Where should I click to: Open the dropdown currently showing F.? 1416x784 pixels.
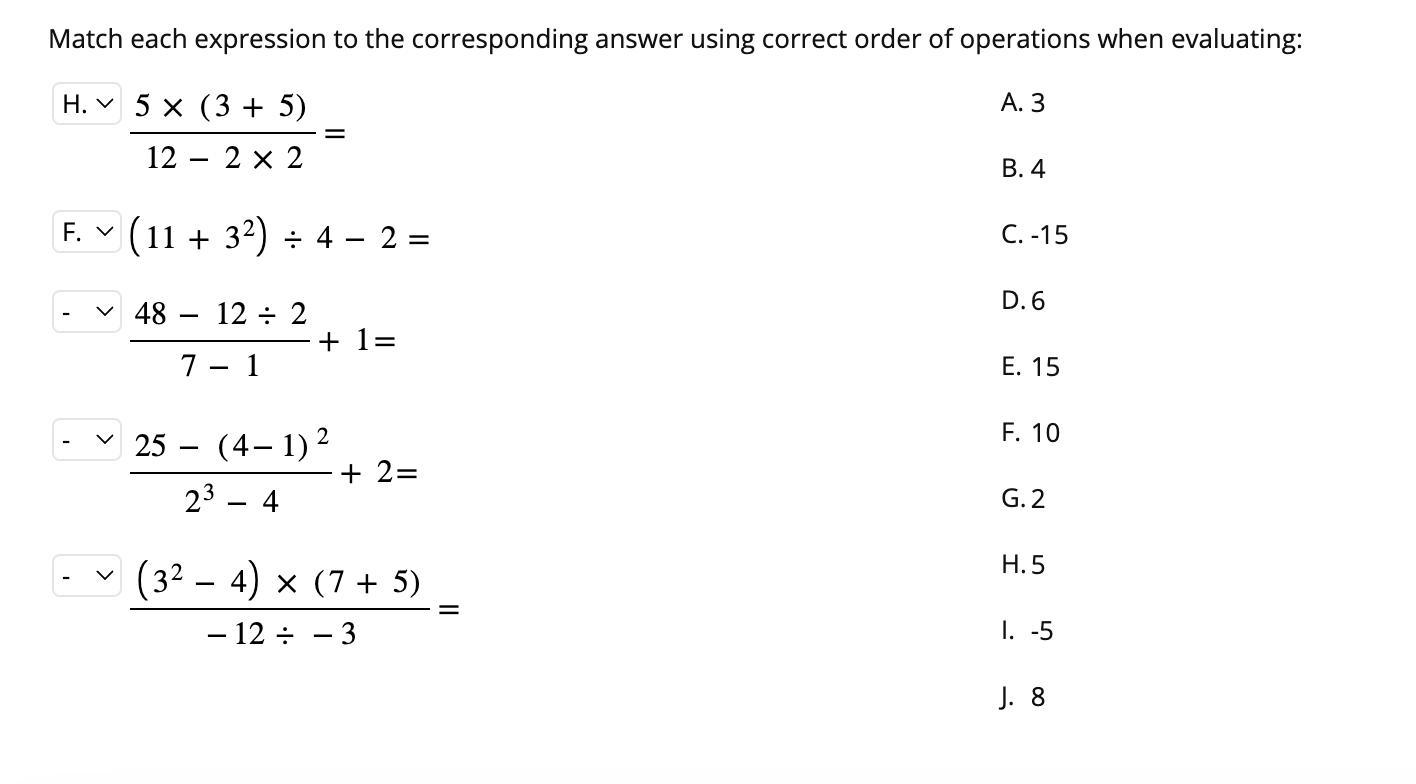(86, 233)
